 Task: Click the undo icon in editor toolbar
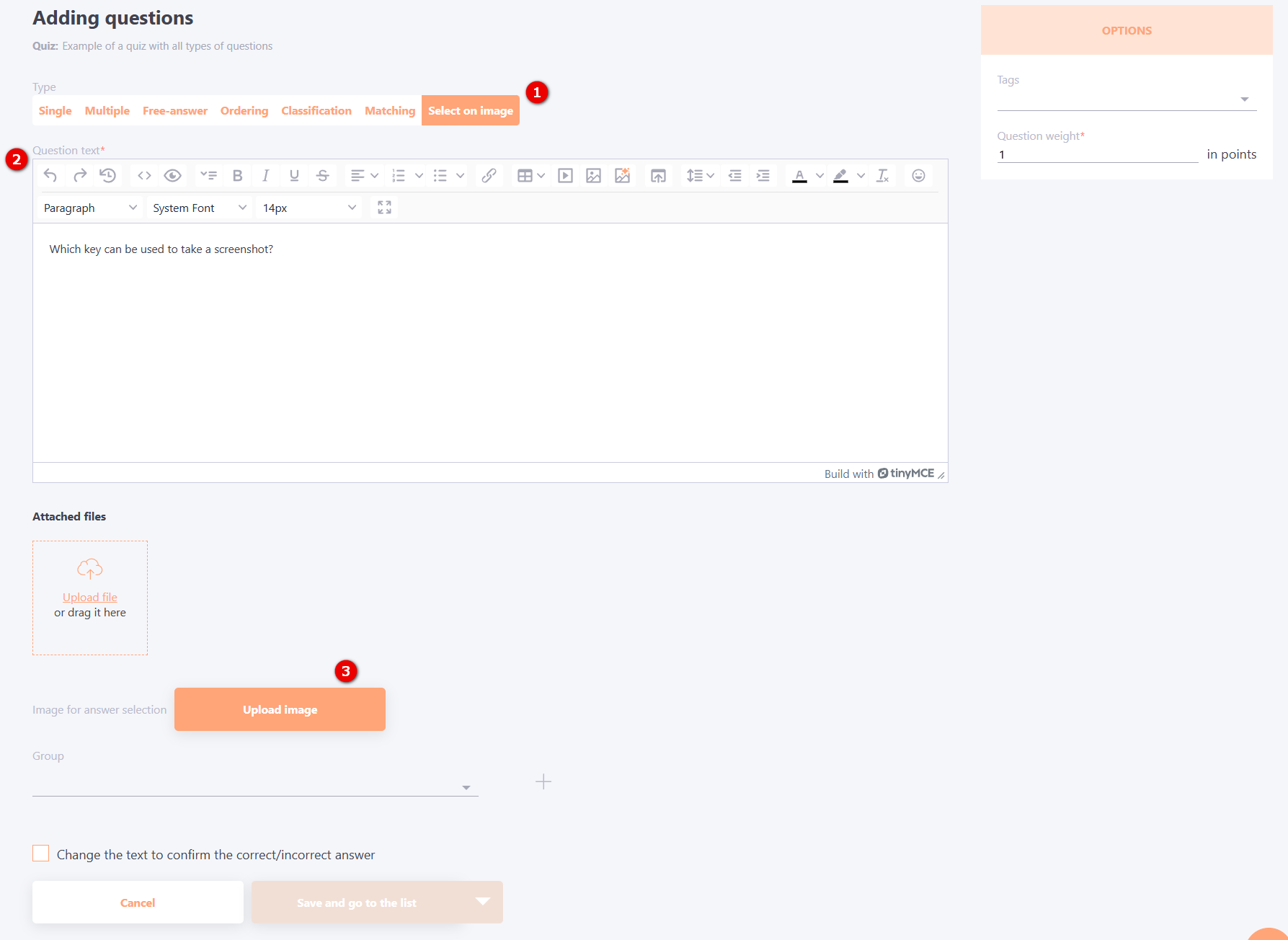coord(50,176)
